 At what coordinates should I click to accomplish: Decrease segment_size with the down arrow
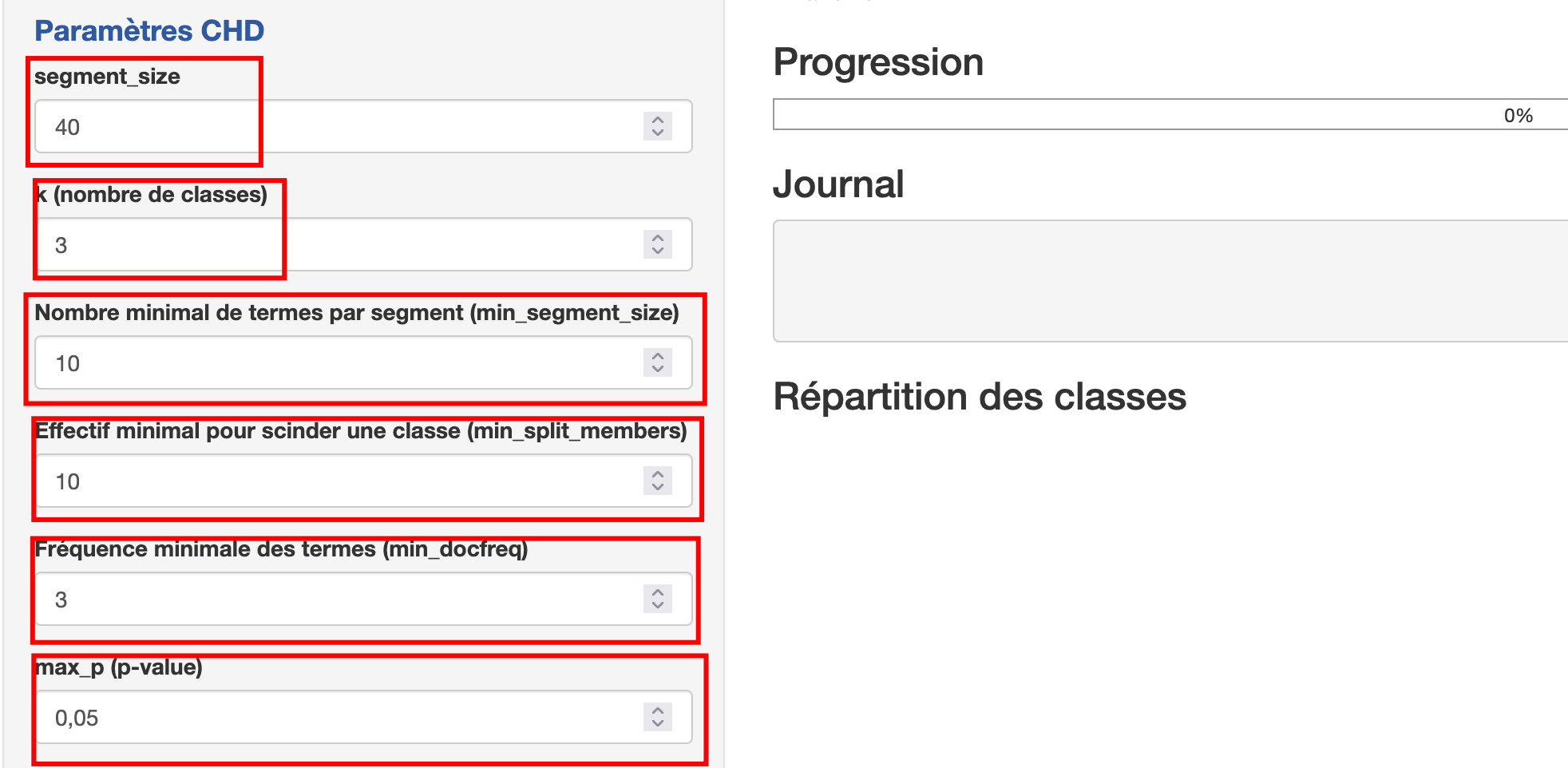(x=658, y=133)
